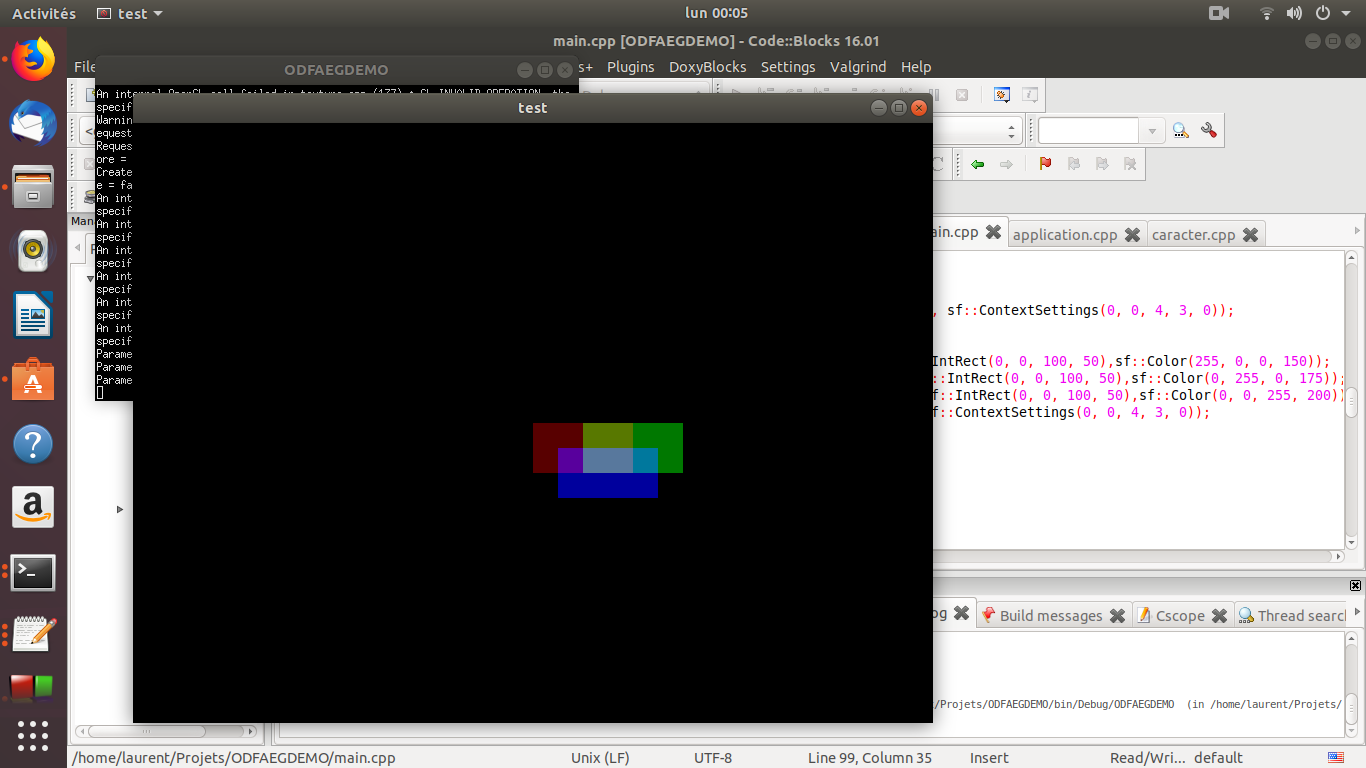The image size is (1366, 768).
Task: Click the US flag keyboard layout icon
Action: coord(1336,757)
